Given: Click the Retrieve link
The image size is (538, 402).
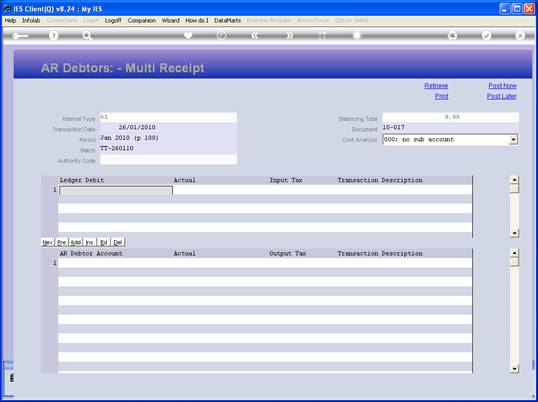Looking at the screenshot, I should coord(436,86).
